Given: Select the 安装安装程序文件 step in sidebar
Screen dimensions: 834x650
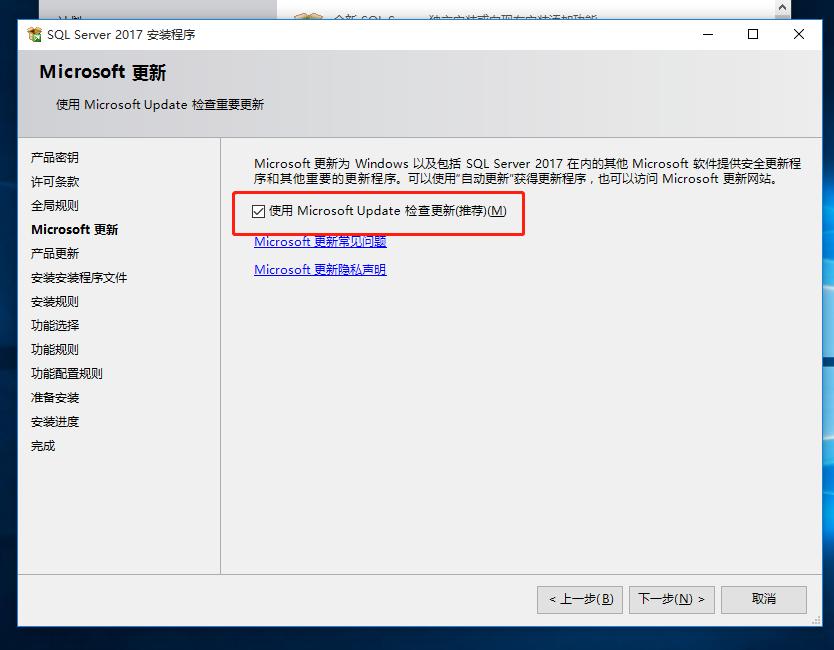Looking at the screenshot, I should pyautogui.click(x=79, y=278).
